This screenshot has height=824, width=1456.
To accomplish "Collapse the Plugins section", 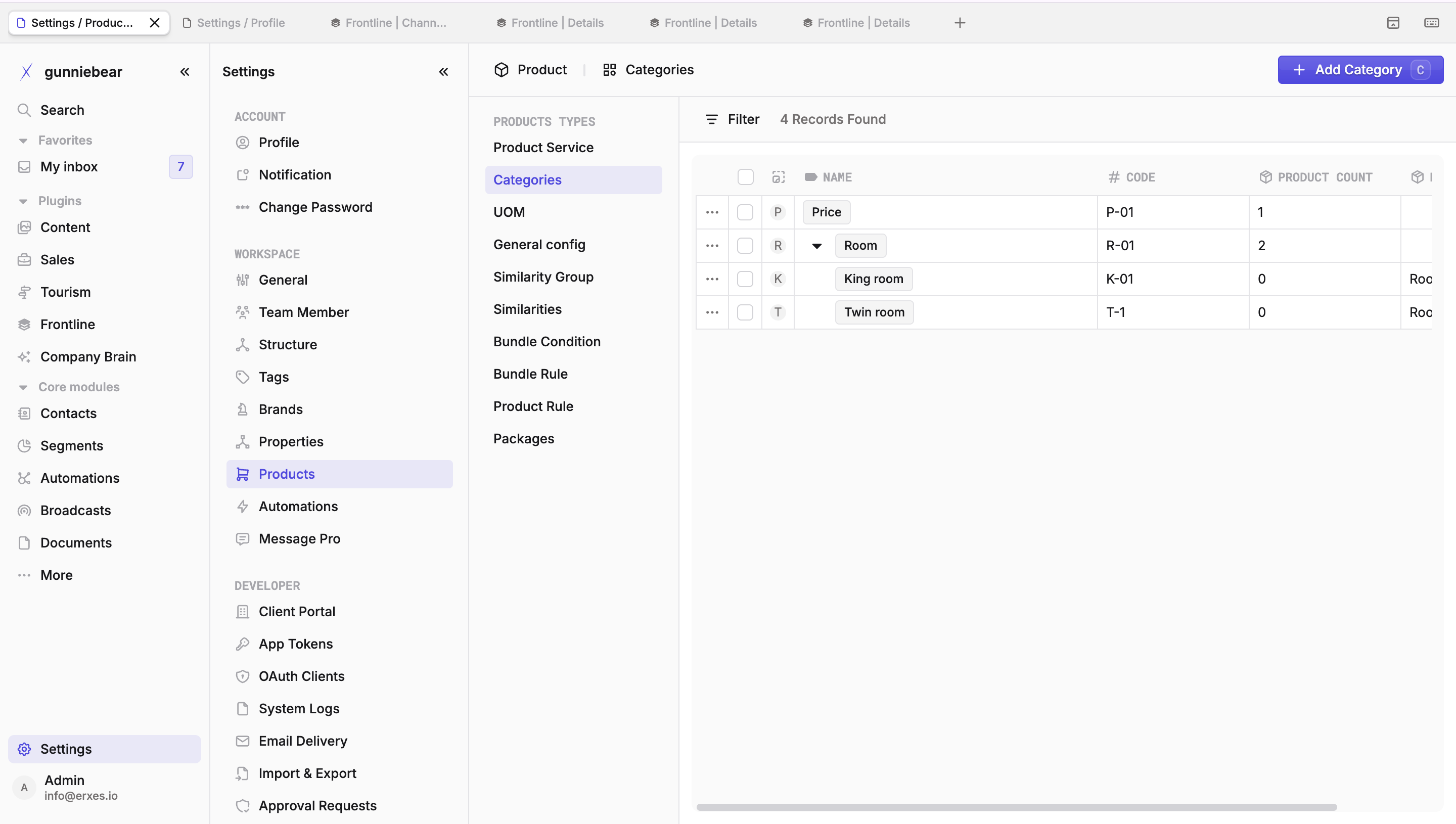I will pos(23,202).
